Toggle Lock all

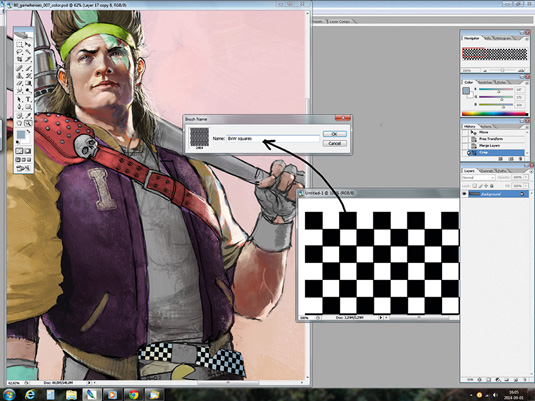coord(492,186)
